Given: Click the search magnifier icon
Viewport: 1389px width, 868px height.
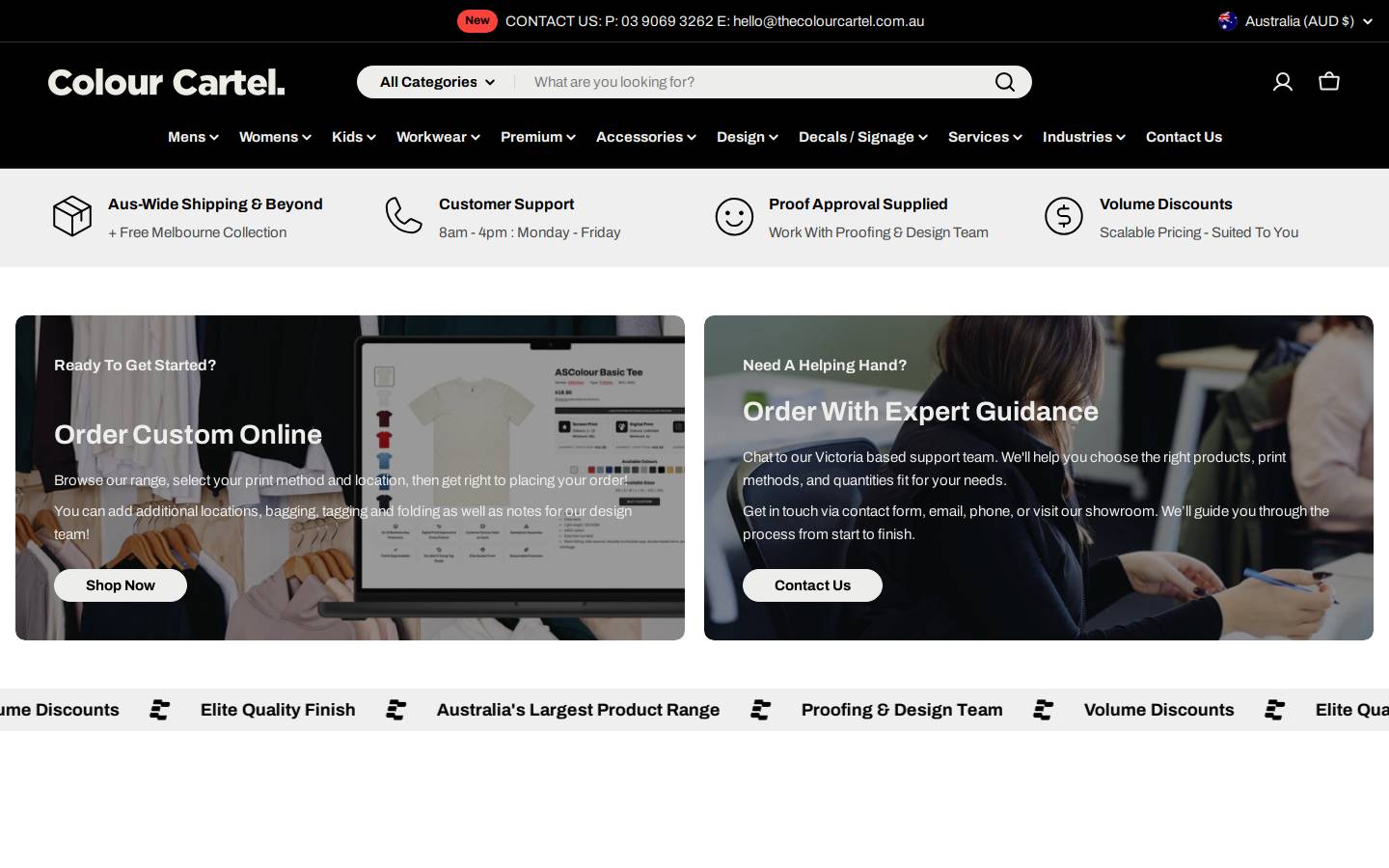Looking at the screenshot, I should point(1005,82).
